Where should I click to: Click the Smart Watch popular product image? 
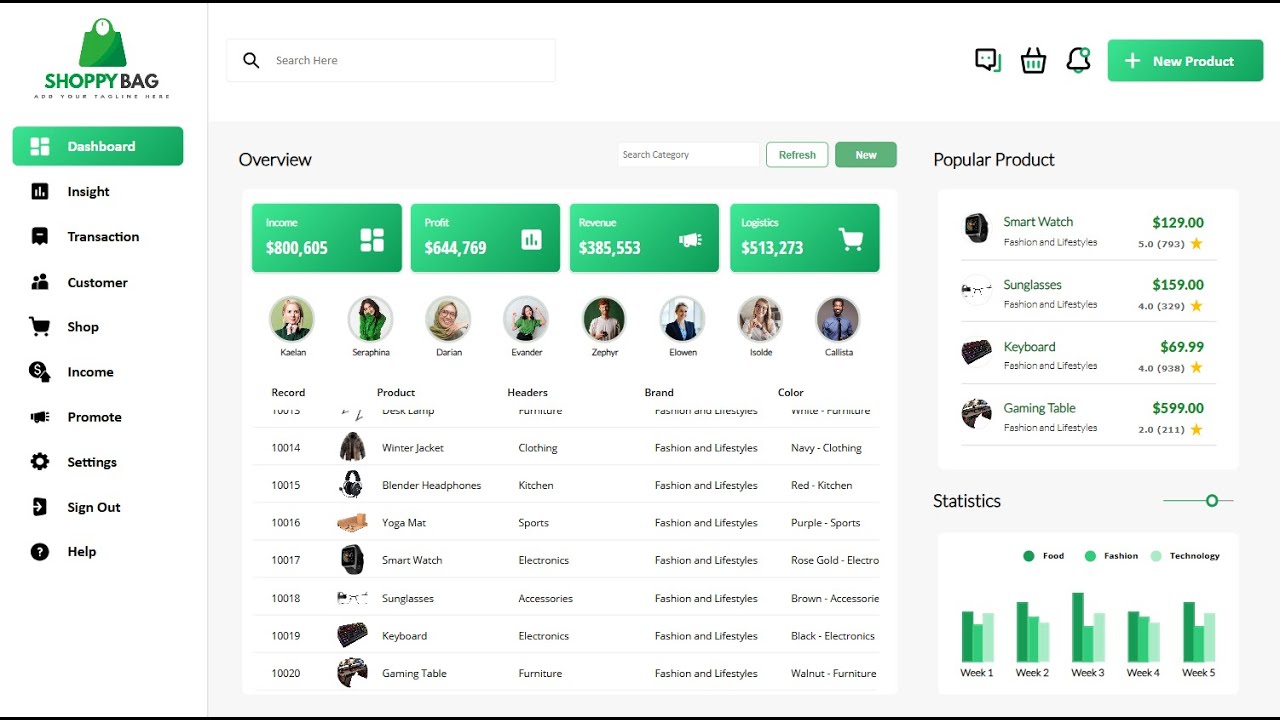[976, 228]
